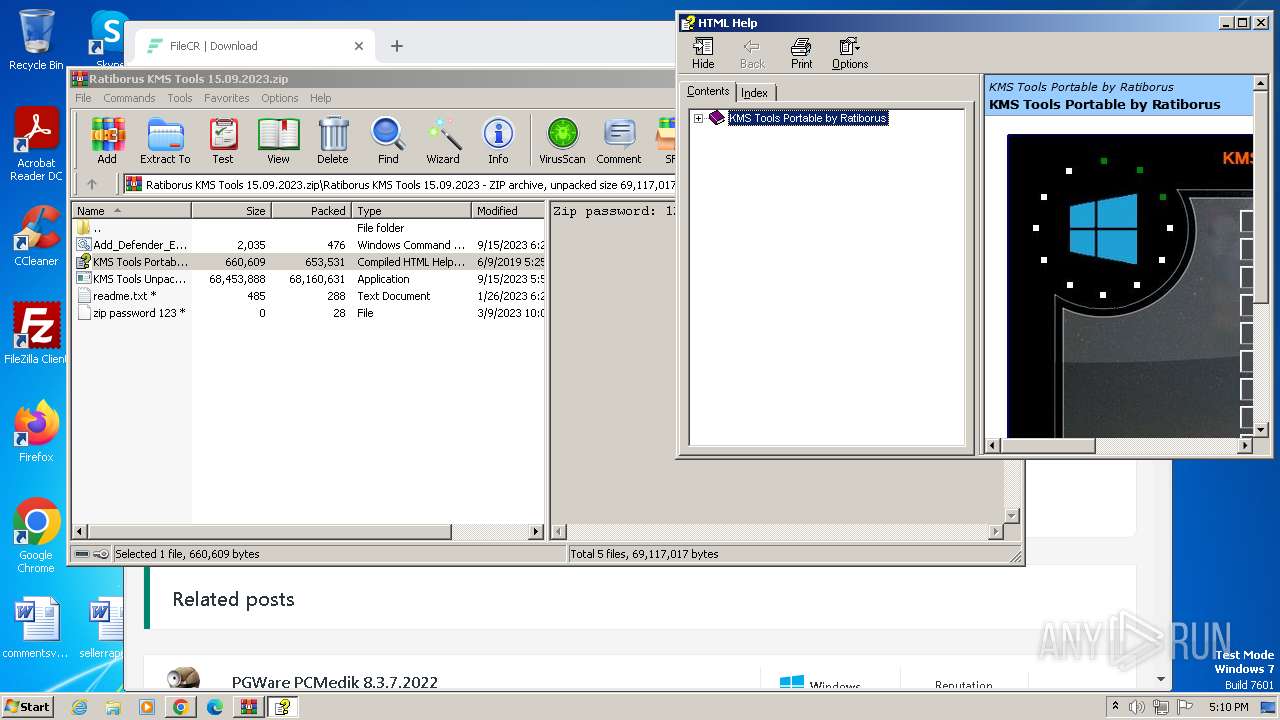Open FileZilla Client desktop icon
The image size is (1280, 720).
pos(36,334)
